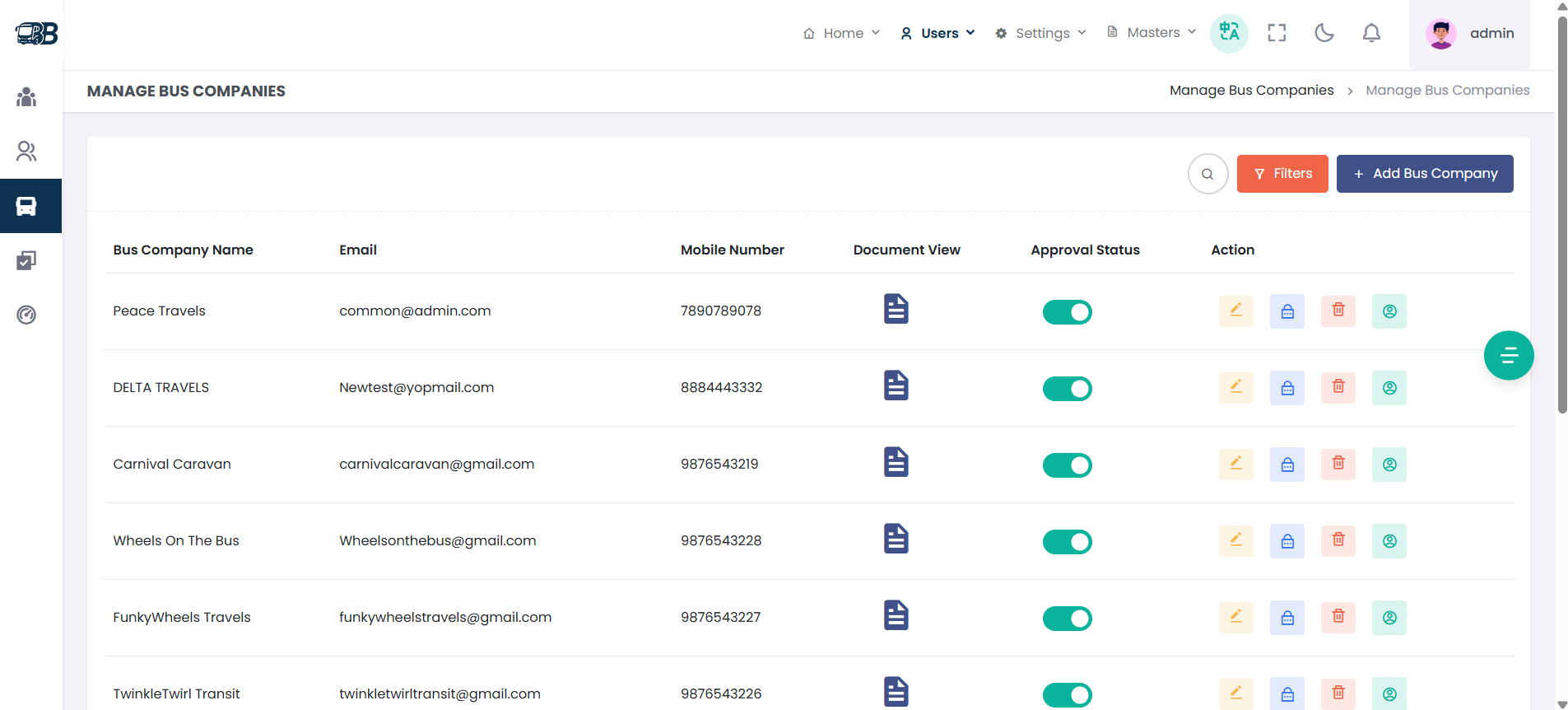This screenshot has height=710, width=1568.
Task: Click the Email column header
Action: 358,250
